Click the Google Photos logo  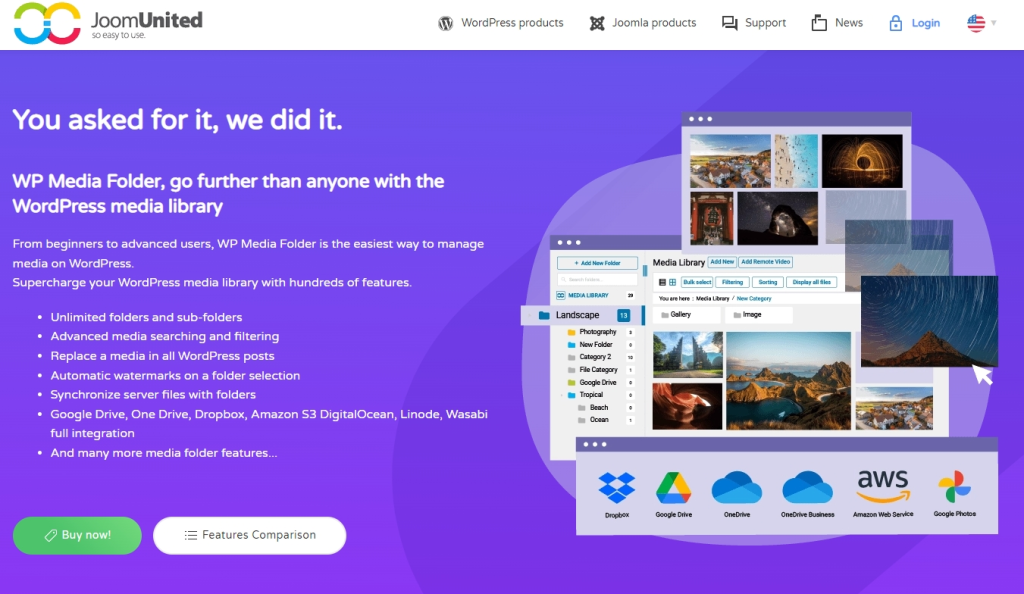click(x=954, y=487)
